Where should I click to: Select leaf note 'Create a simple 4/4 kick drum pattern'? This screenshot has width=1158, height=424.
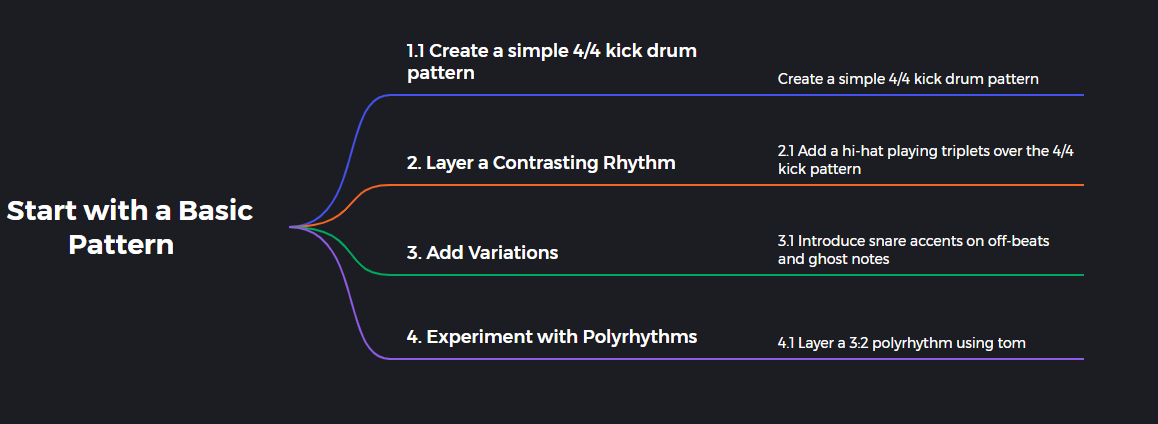908,78
